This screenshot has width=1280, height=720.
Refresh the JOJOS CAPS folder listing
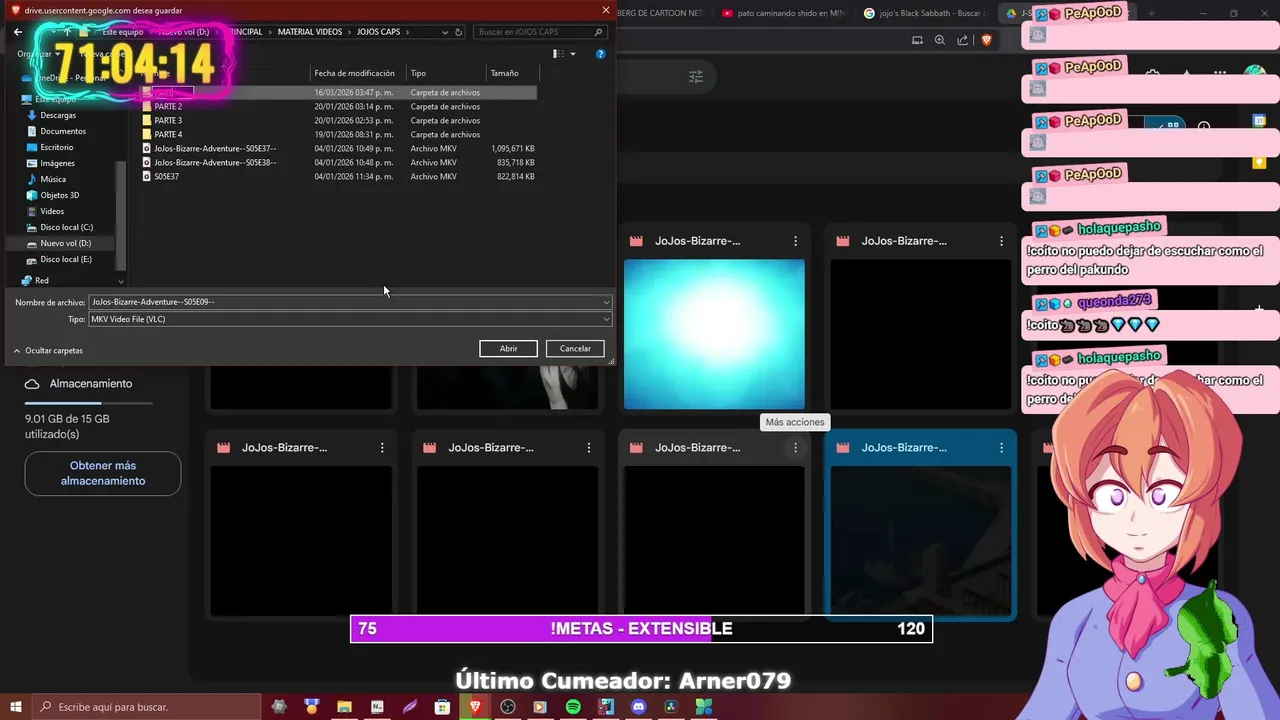tap(459, 32)
